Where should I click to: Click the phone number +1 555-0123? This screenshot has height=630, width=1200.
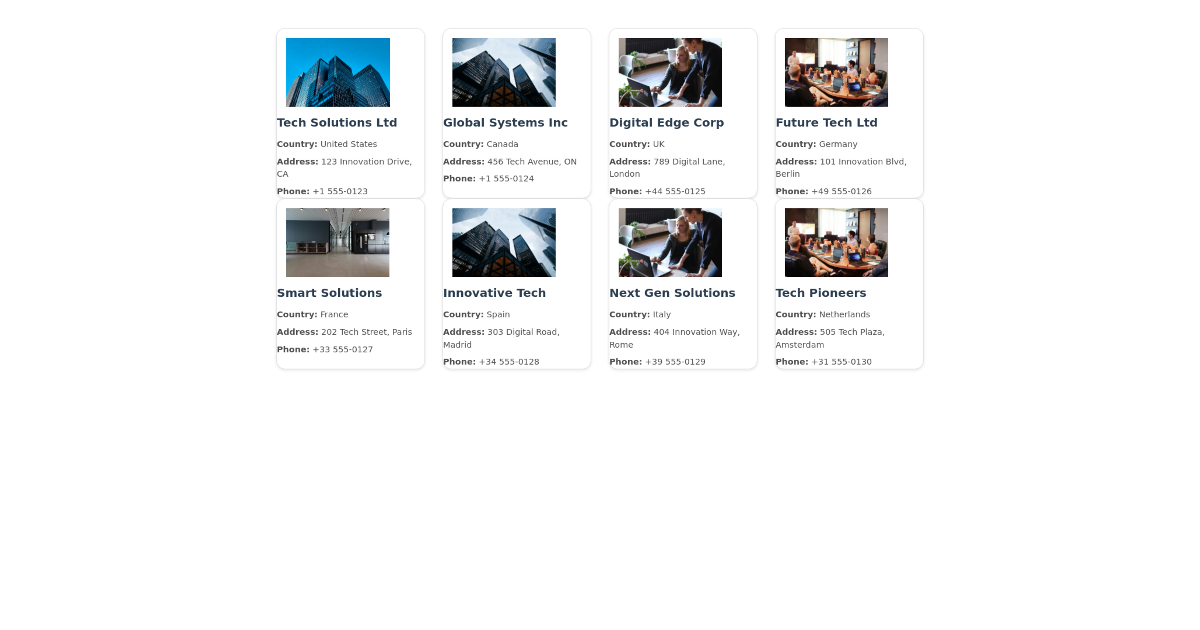(340, 191)
